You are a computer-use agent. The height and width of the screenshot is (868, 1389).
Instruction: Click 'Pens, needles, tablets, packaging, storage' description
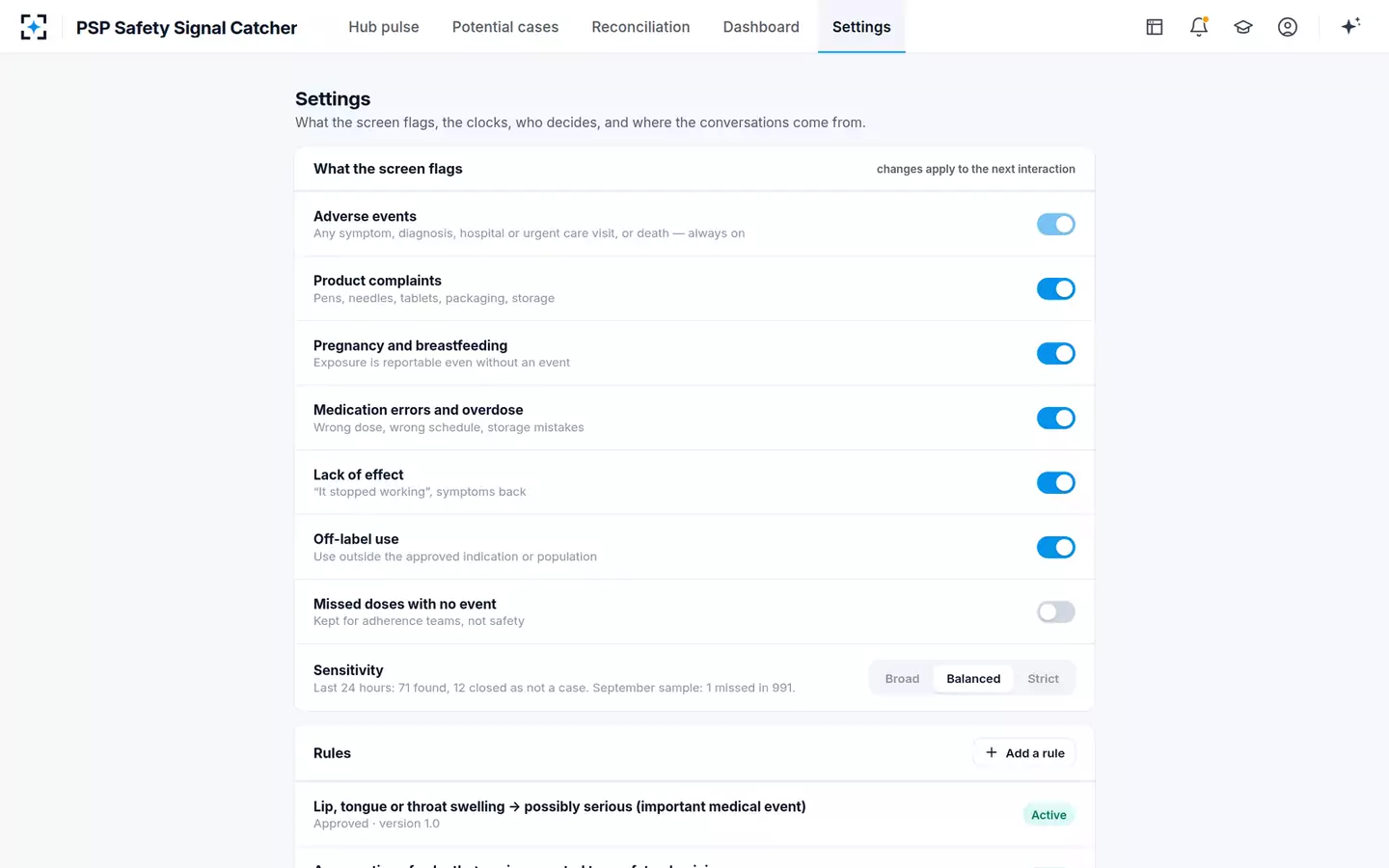pos(434,298)
